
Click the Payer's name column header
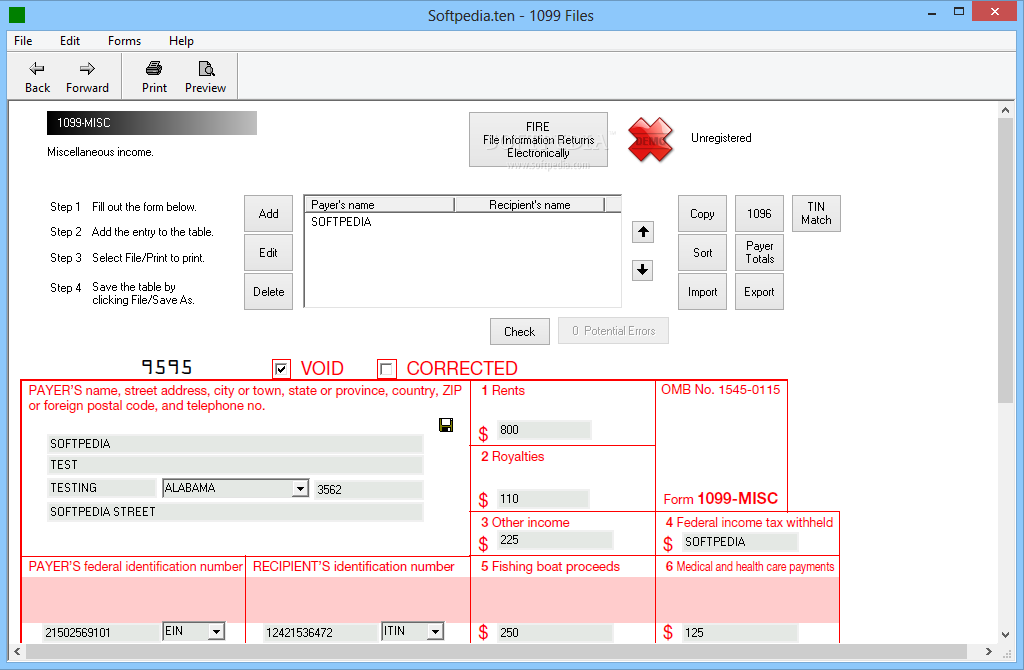379,205
